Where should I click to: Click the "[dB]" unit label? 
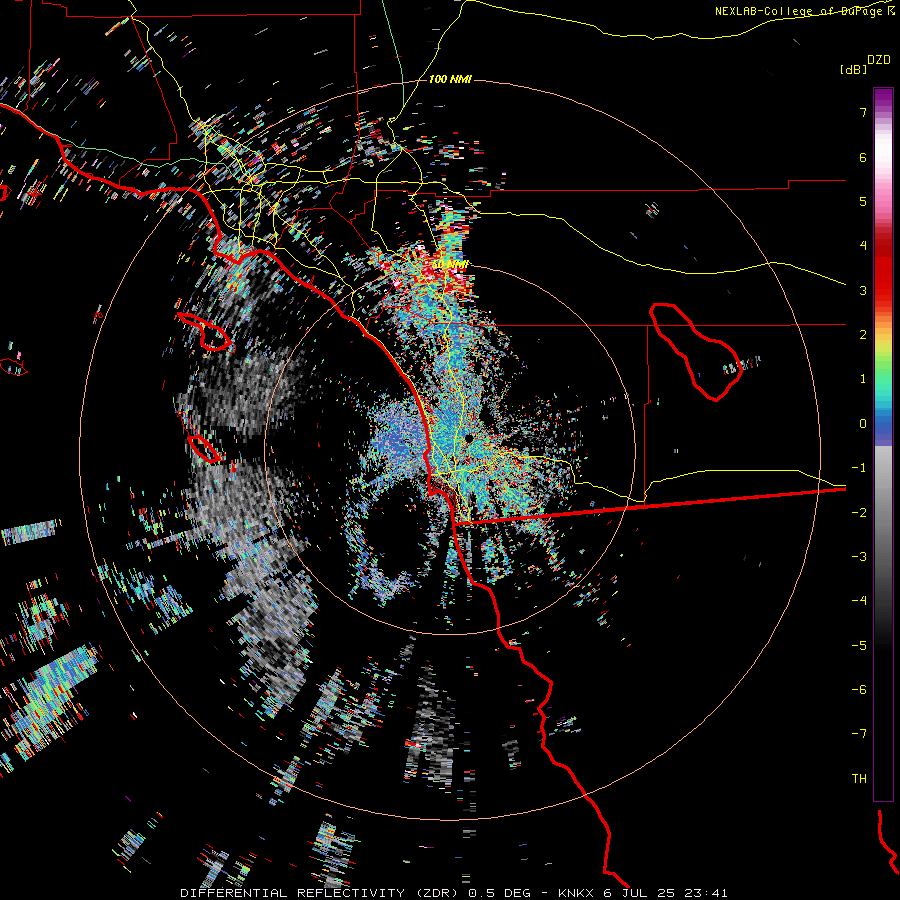tap(853, 70)
